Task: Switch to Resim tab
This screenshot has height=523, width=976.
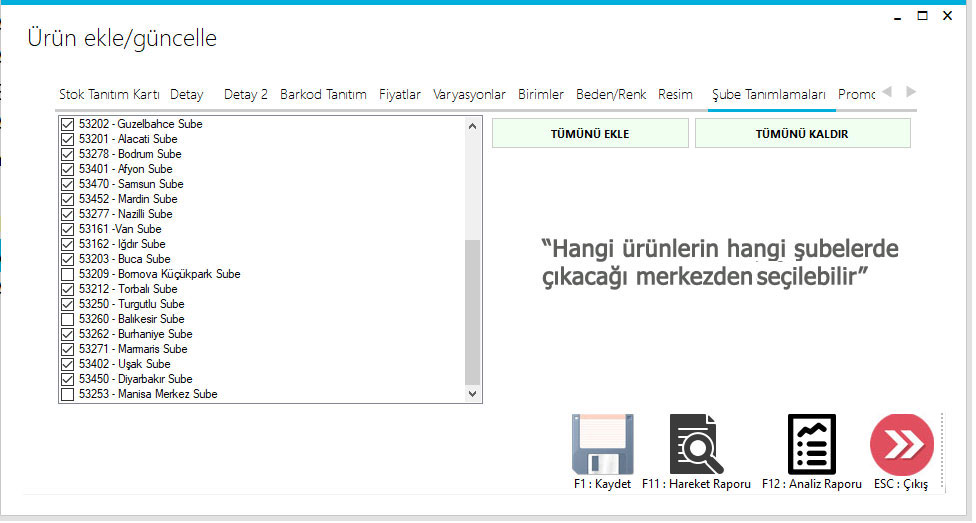Action: [675, 95]
